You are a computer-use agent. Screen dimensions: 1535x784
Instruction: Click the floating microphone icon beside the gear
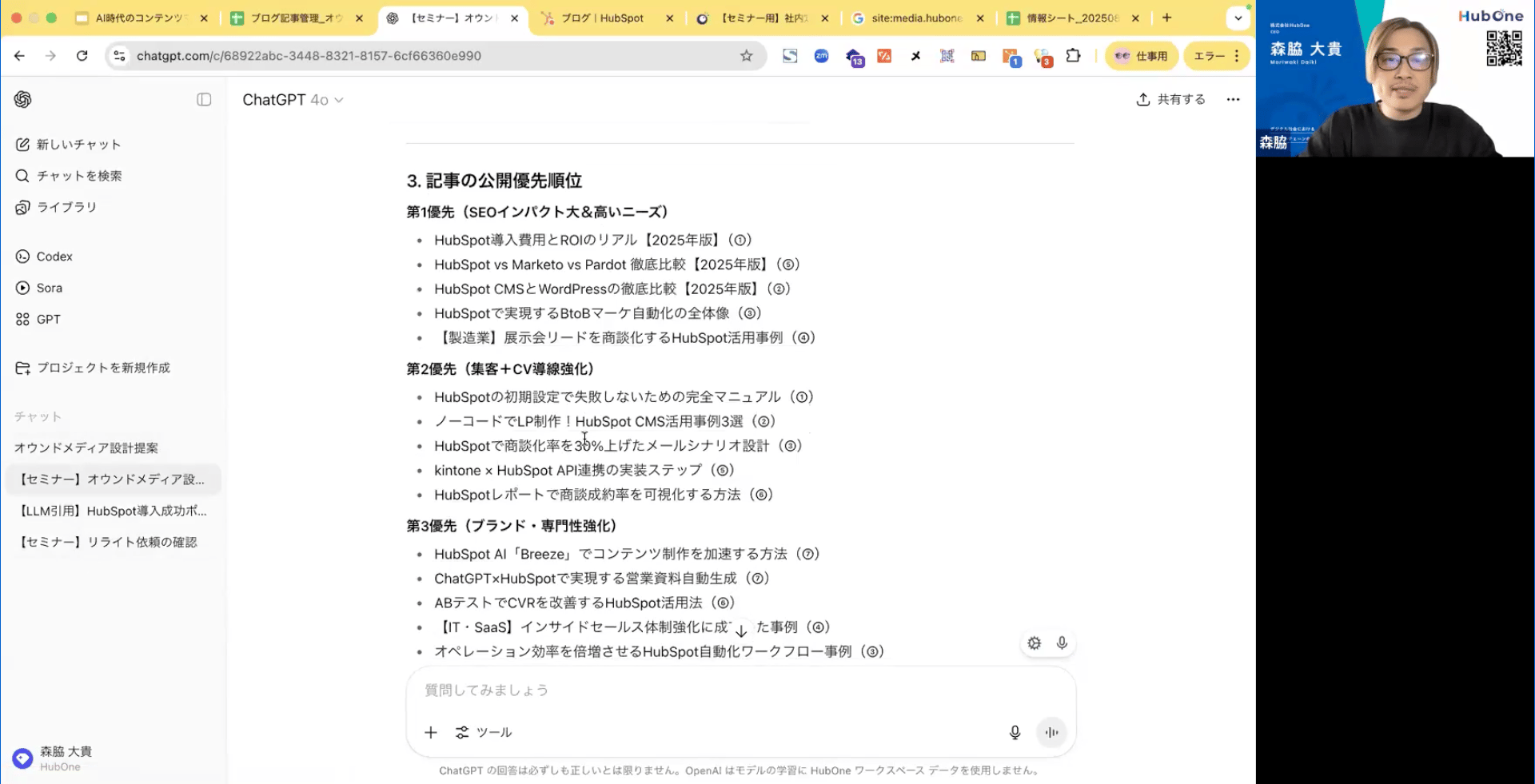click(1062, 643)
